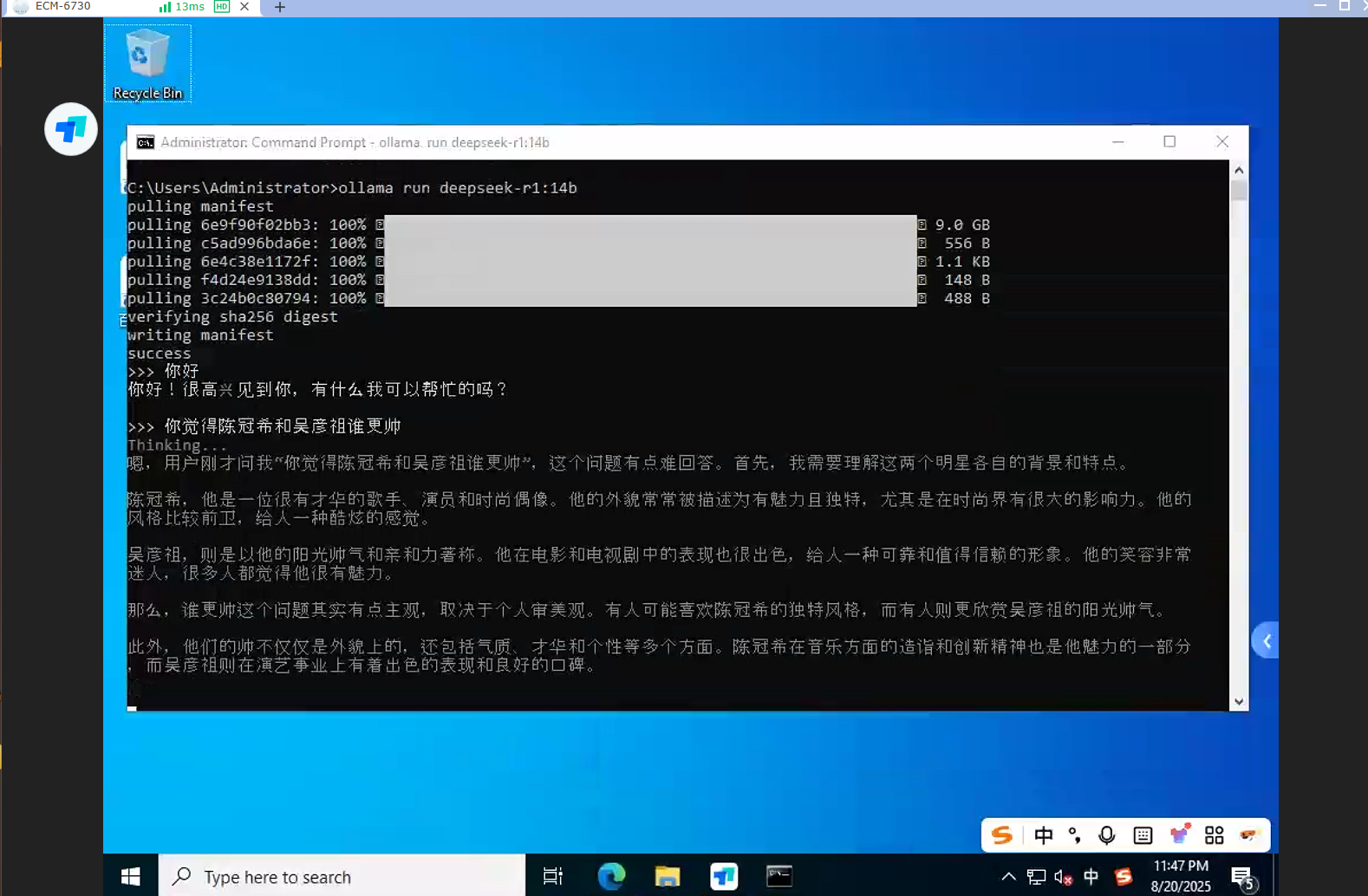Image resolution: width=1368 pixels, height=896 pixels.
Task: Toggle Chinese/English mode on the IME bar
Action: click(1044, 834)
